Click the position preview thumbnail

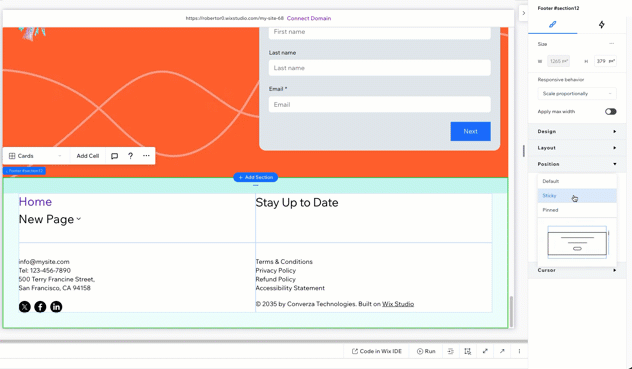[577, 242]
